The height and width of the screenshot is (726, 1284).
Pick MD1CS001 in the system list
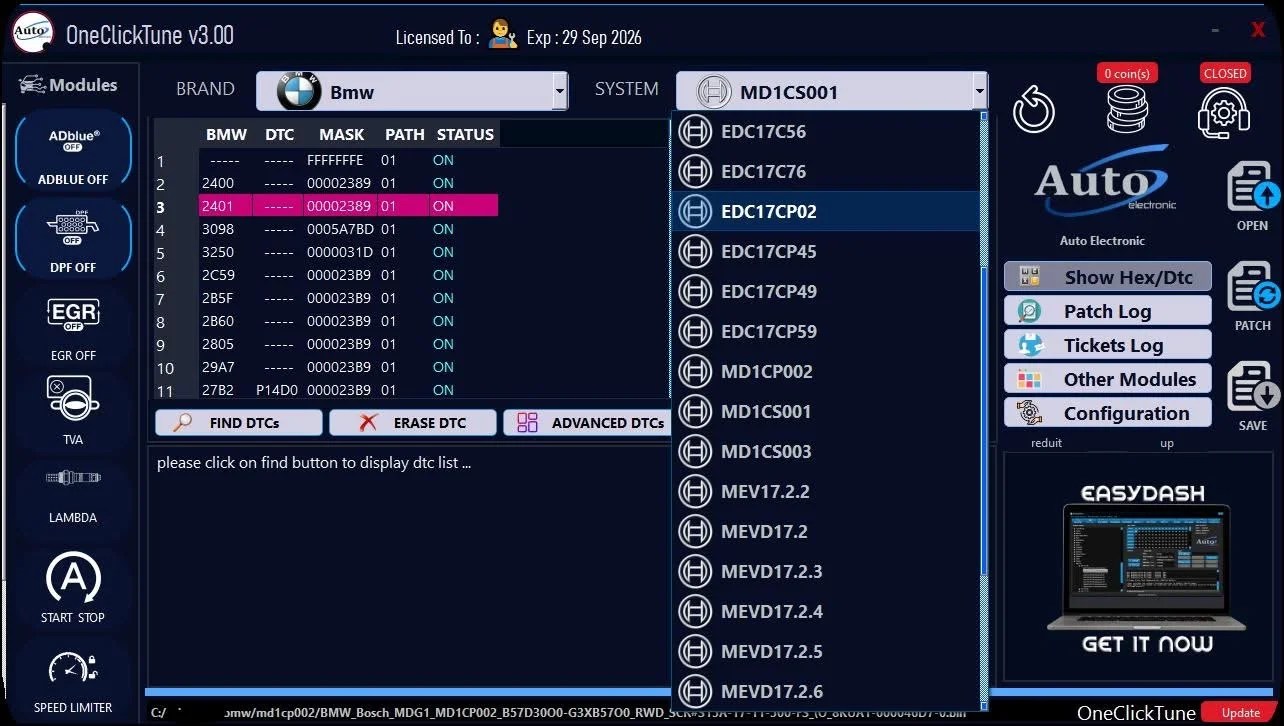tap(826, 412)
